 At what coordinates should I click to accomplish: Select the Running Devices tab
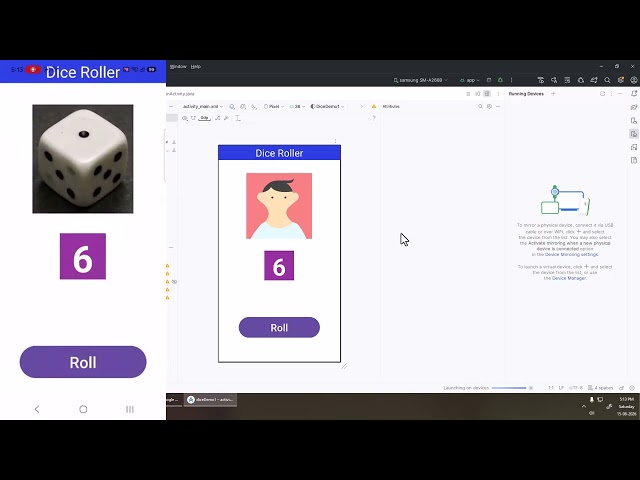[x=526, y=94]
